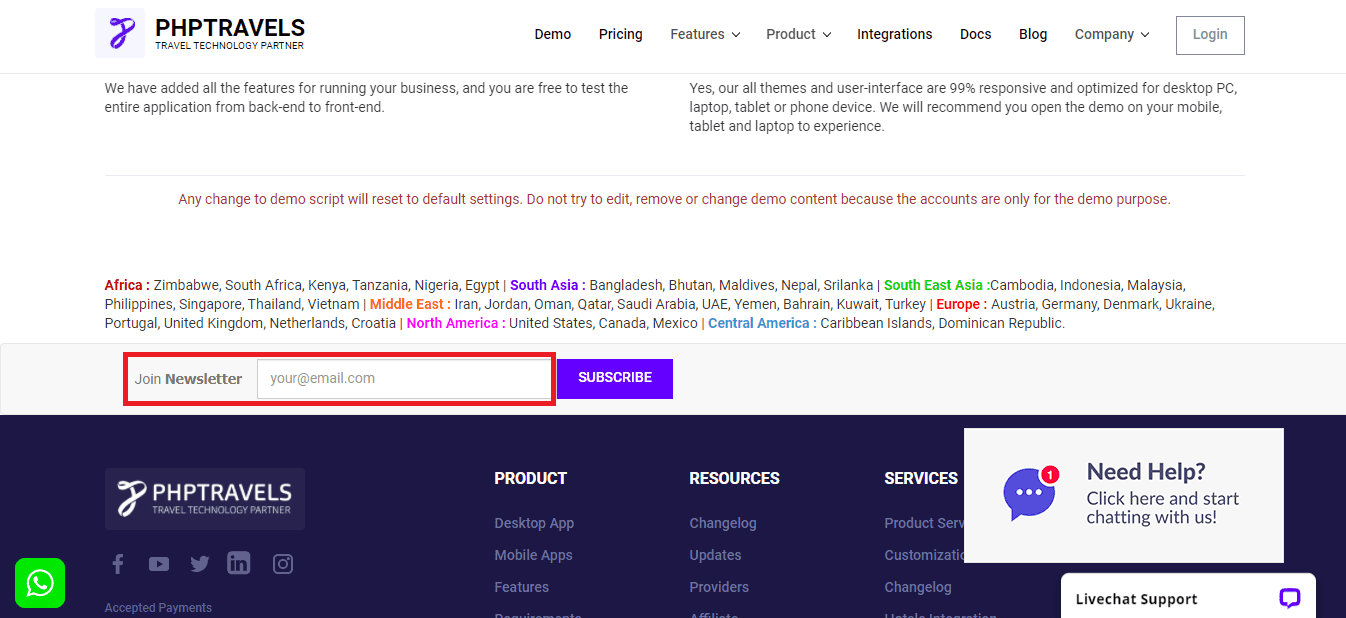Click the newsletter email input field
Screen dimensions: 1346x618
404,378
